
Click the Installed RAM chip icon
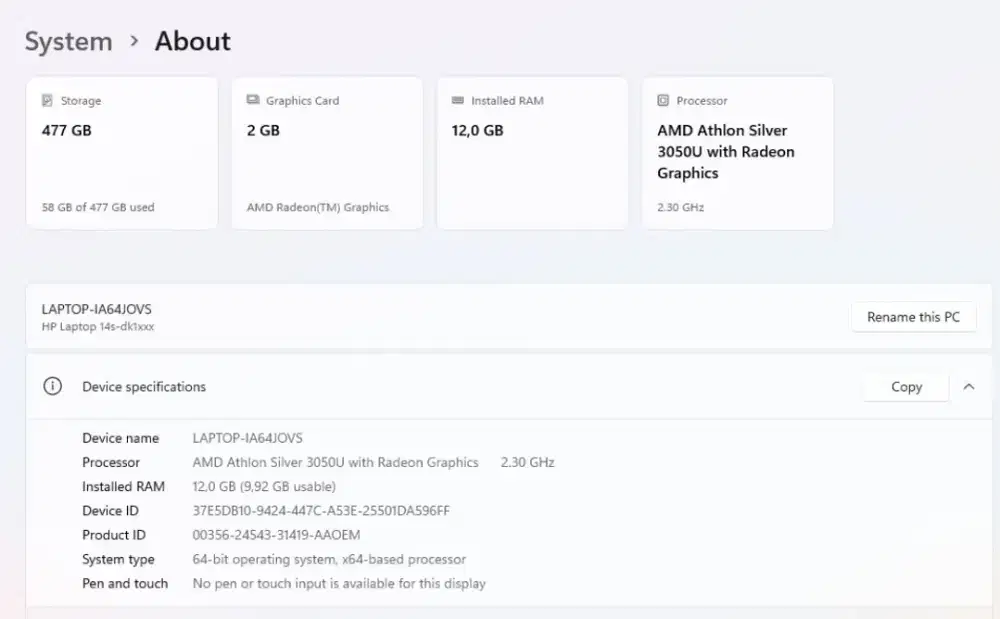(x=458, y=101)
